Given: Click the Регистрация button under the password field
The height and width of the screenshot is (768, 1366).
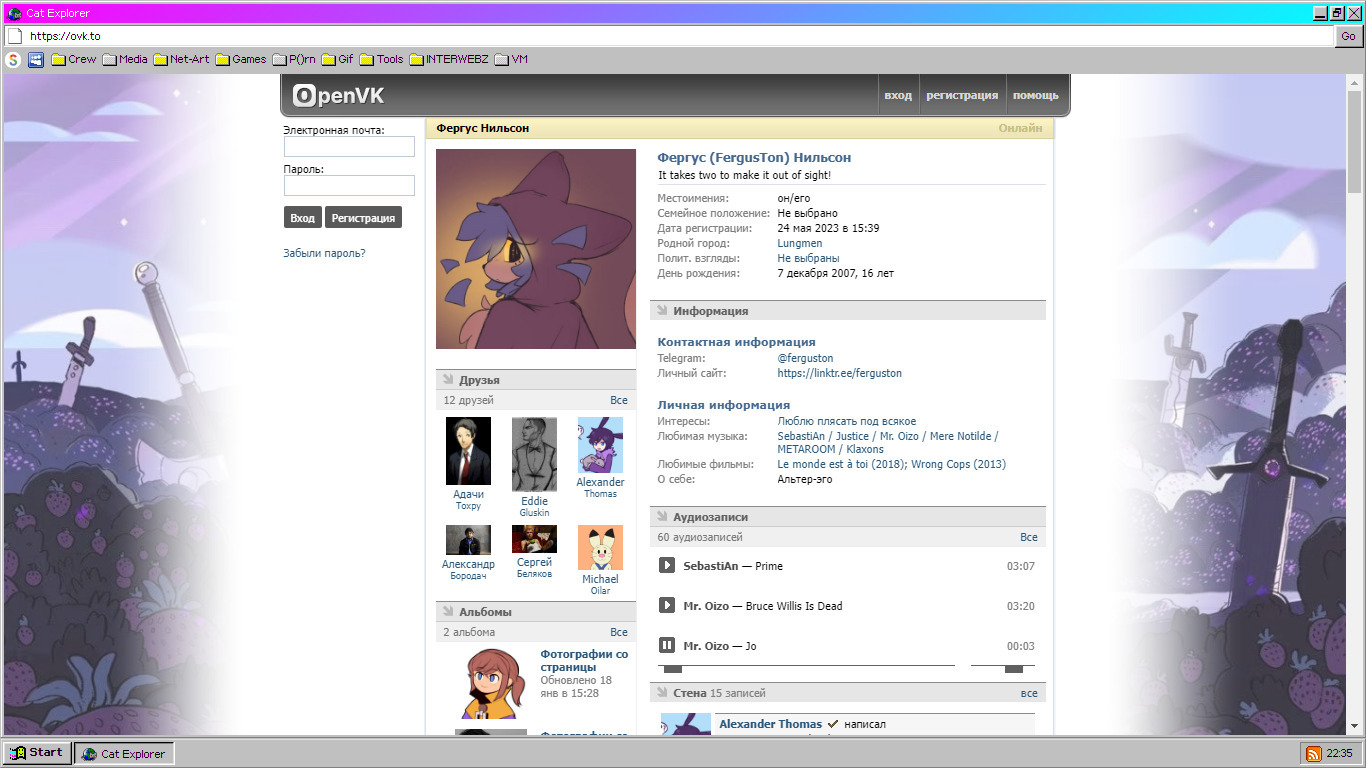Looking at the screenshot, I should (x=363, y=218).
